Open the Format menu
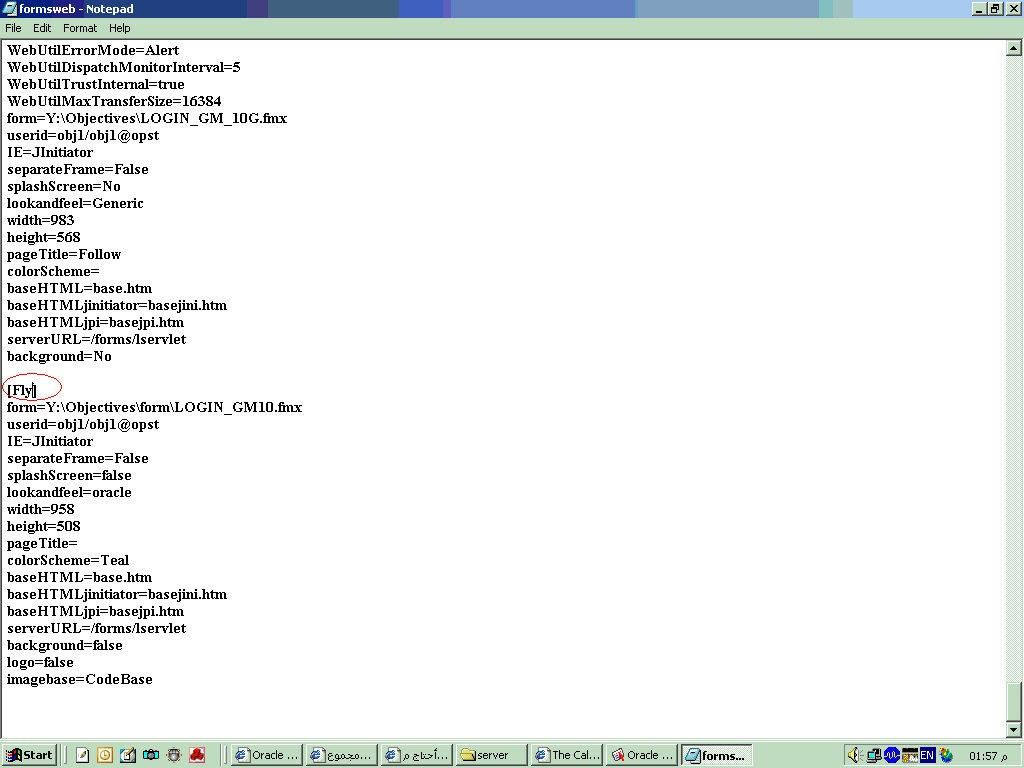Viewport: 1024px width, 768px height. (80, 28)
